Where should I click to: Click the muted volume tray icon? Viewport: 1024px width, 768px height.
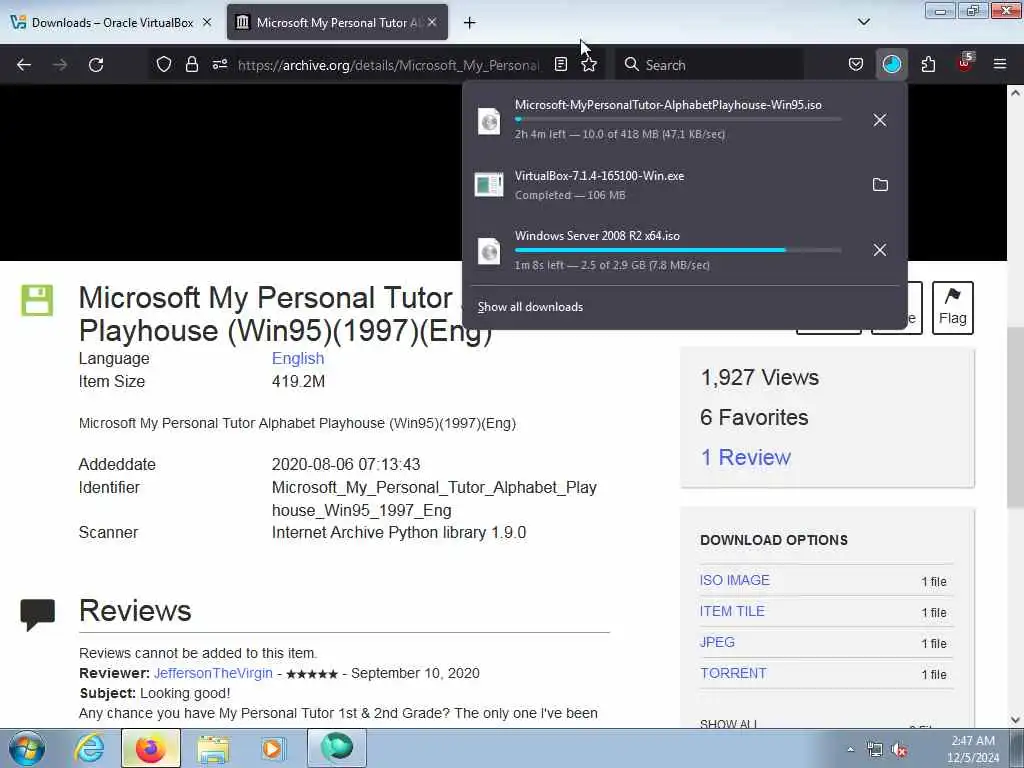tap(900, 750)
